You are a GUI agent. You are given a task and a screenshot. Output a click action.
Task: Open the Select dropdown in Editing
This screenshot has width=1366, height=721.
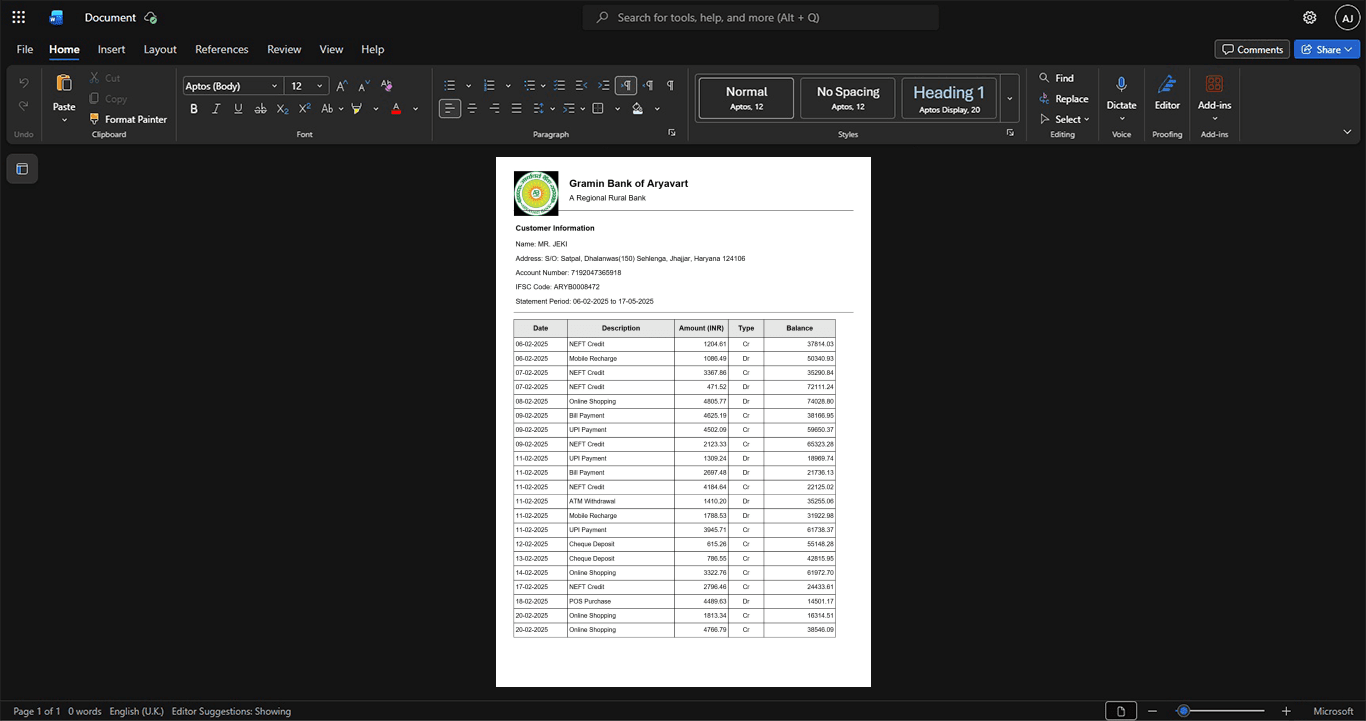pyautogui.click(x=1065, y=119)
